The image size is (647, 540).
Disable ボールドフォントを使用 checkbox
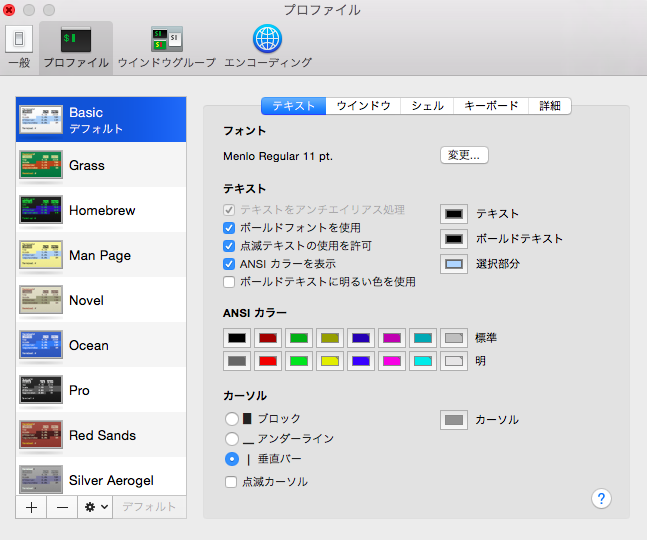229,228
